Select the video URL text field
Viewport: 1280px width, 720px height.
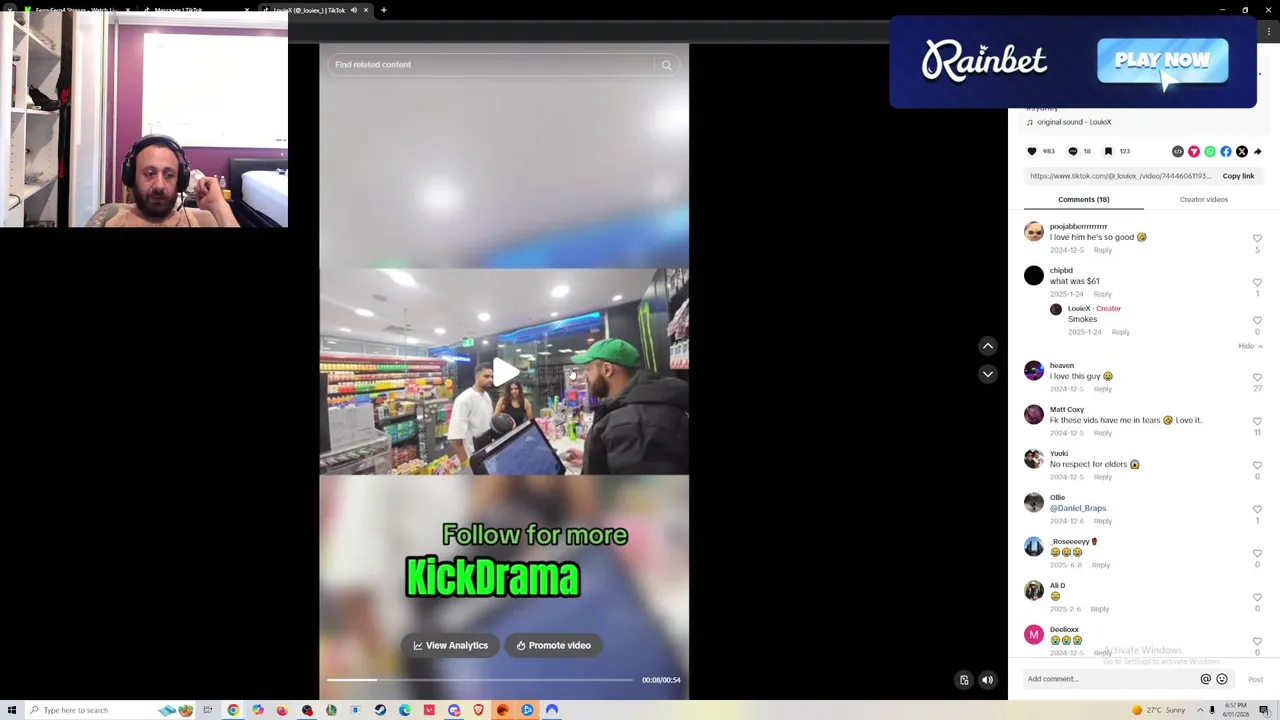[x=1120, y=176]
